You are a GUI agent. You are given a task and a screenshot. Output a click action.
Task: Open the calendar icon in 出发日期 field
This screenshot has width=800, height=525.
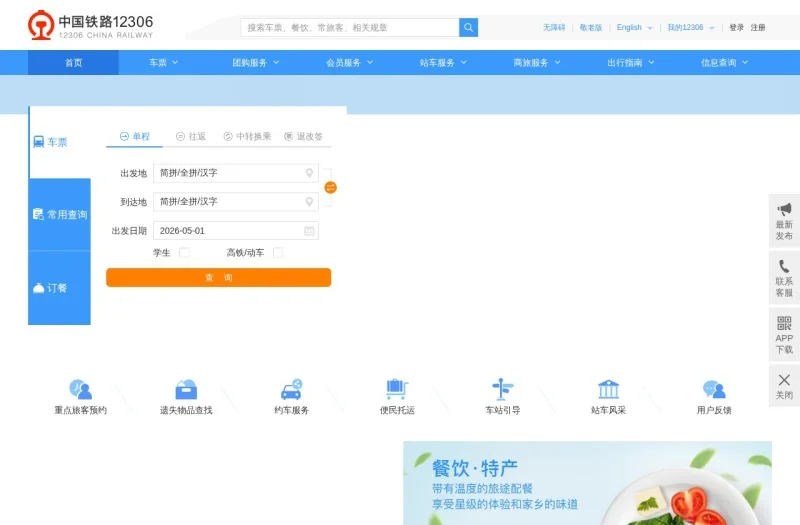pos(309,231)
